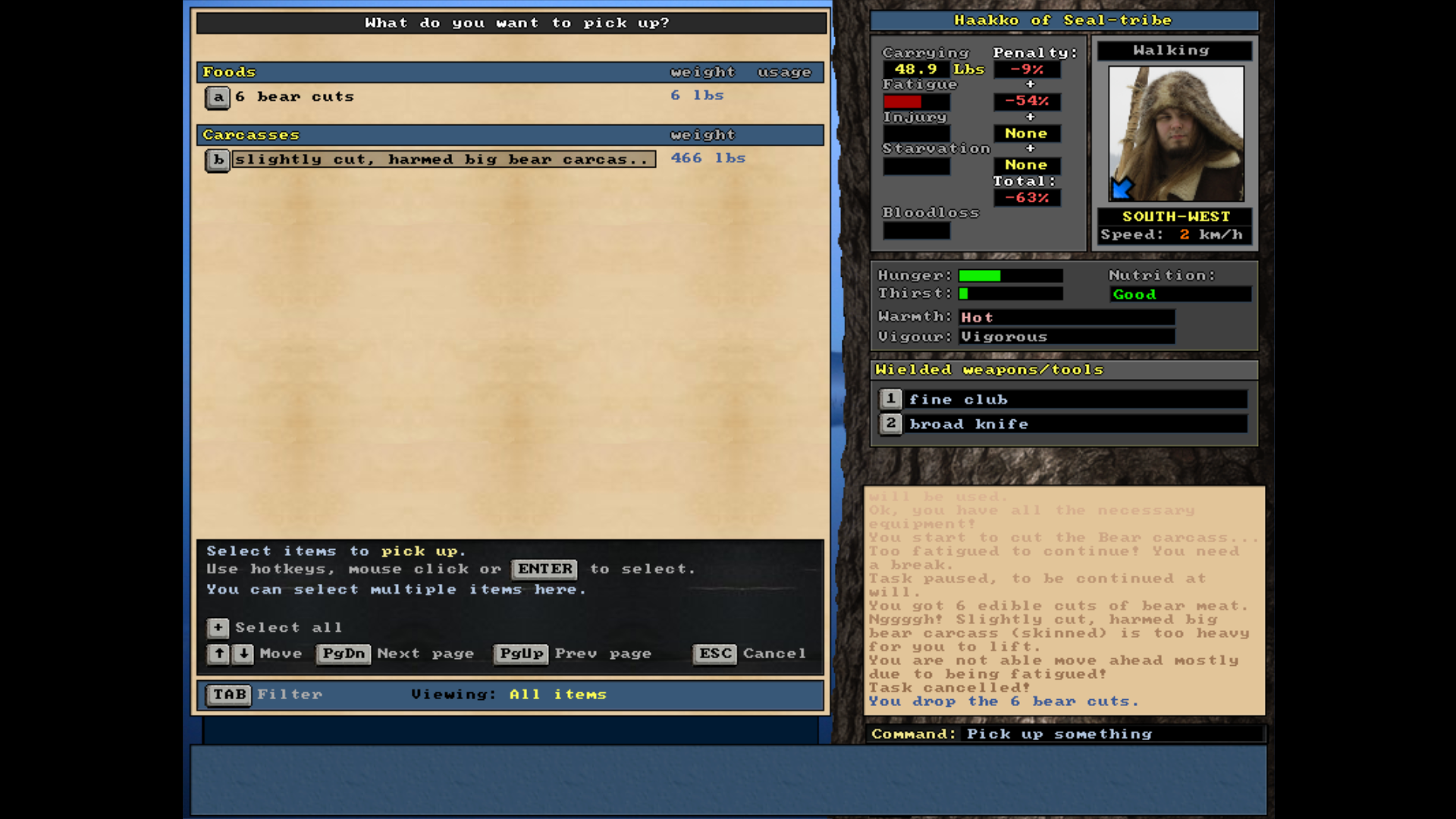This screenshot has width=1456, height=819.
Task: Click the Foods category header
Action: click(230, 72)
